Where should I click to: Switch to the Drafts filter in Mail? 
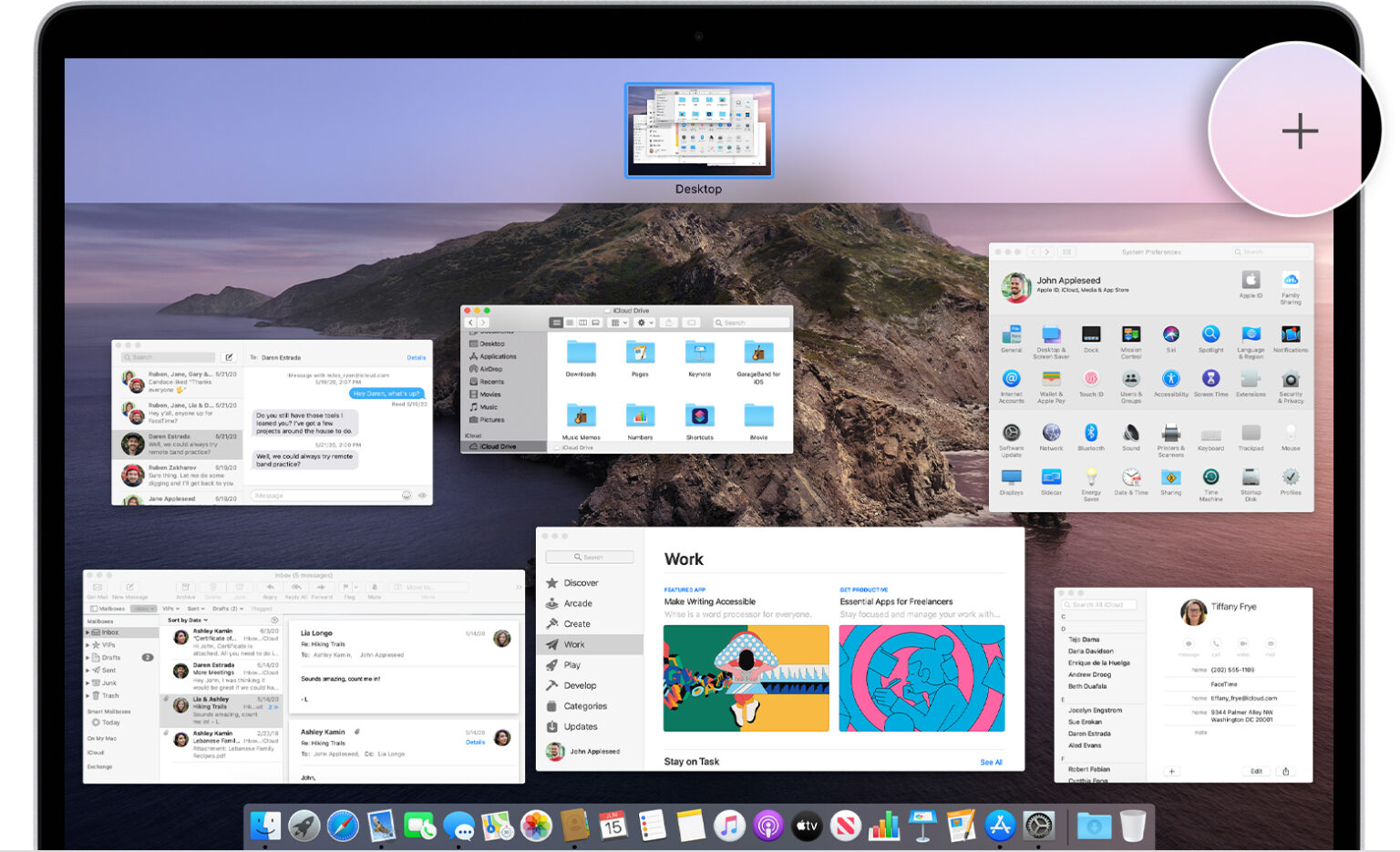pos(225,609)
